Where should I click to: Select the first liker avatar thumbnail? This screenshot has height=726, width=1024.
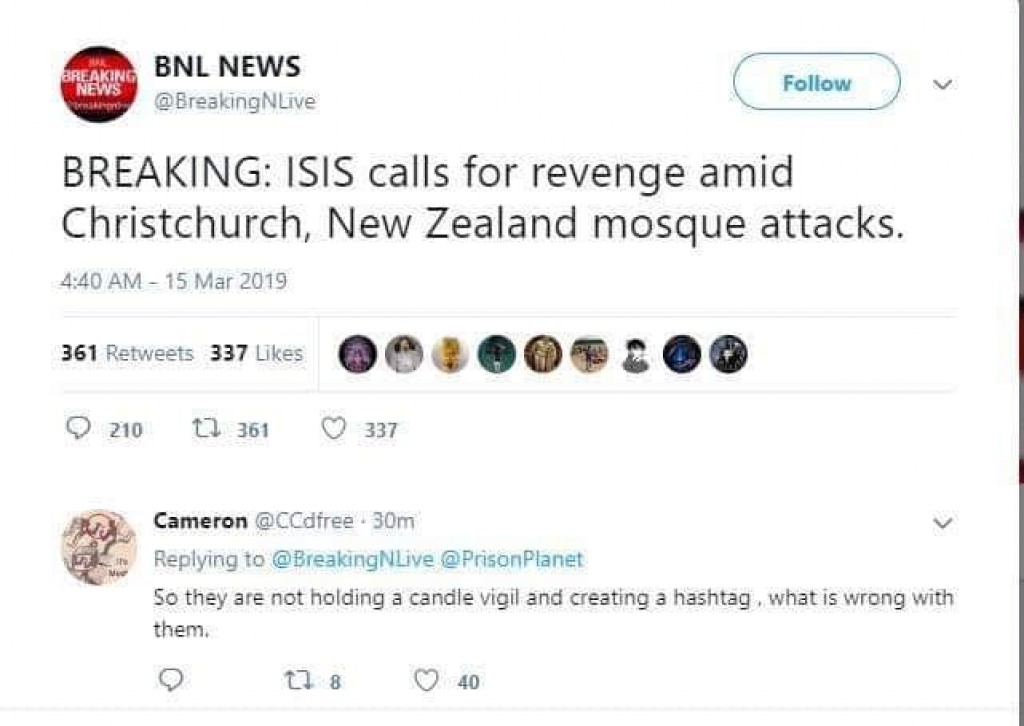tap(359, 354)
